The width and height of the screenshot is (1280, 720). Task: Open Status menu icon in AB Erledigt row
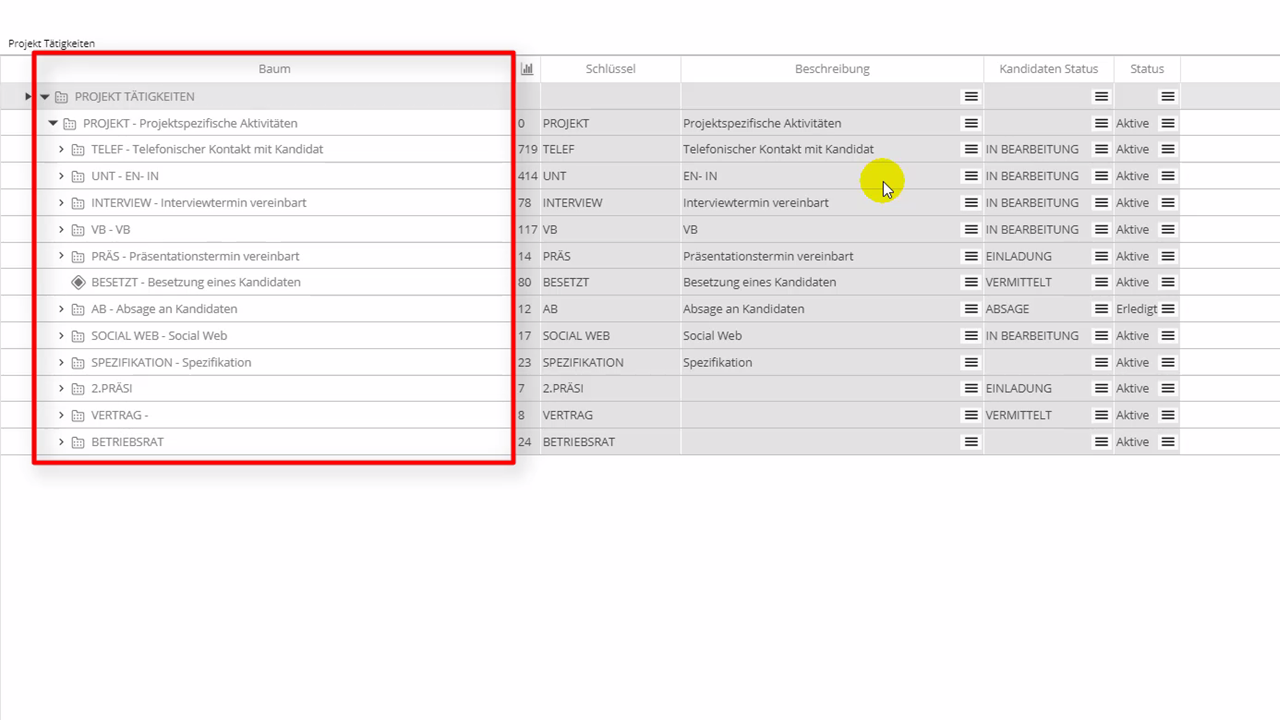coord(1168,309)
